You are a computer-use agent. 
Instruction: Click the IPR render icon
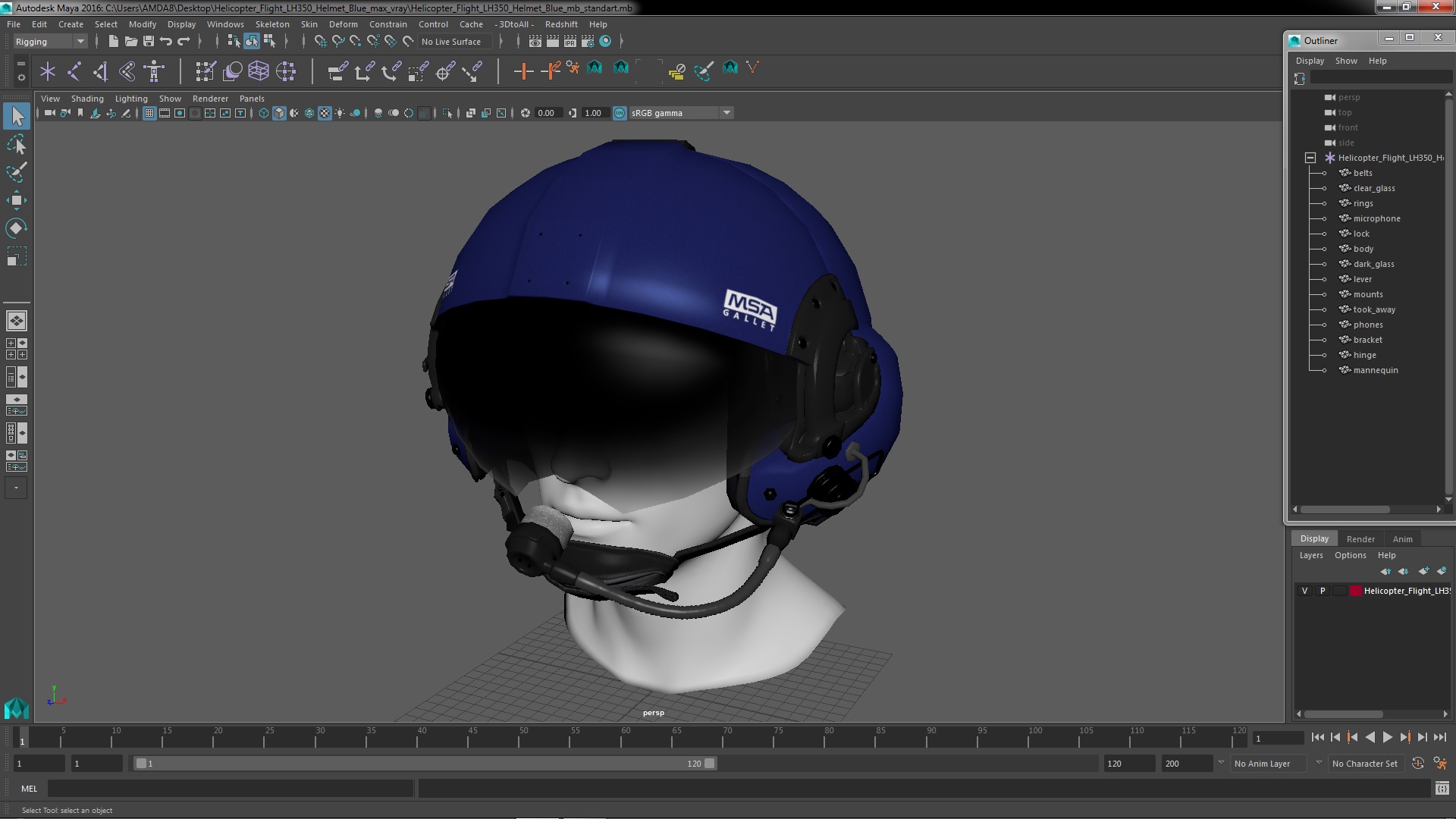[x=570, y=42]
